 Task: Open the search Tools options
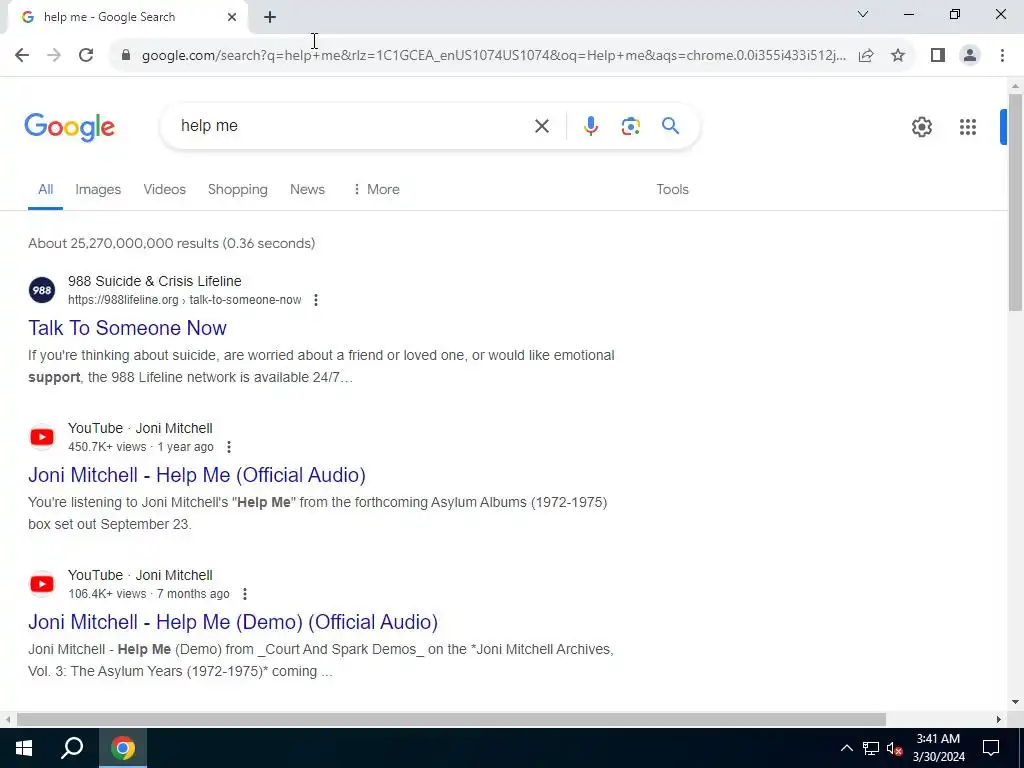(x=672, y=189)
